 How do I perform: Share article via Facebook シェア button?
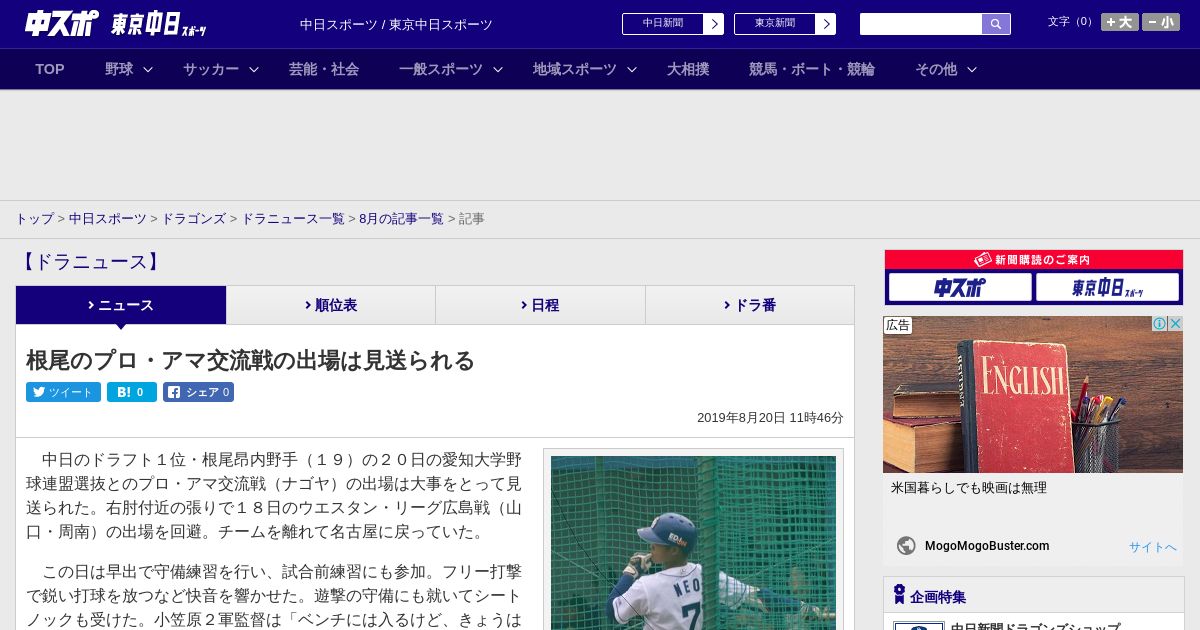(x=198, y=392)
